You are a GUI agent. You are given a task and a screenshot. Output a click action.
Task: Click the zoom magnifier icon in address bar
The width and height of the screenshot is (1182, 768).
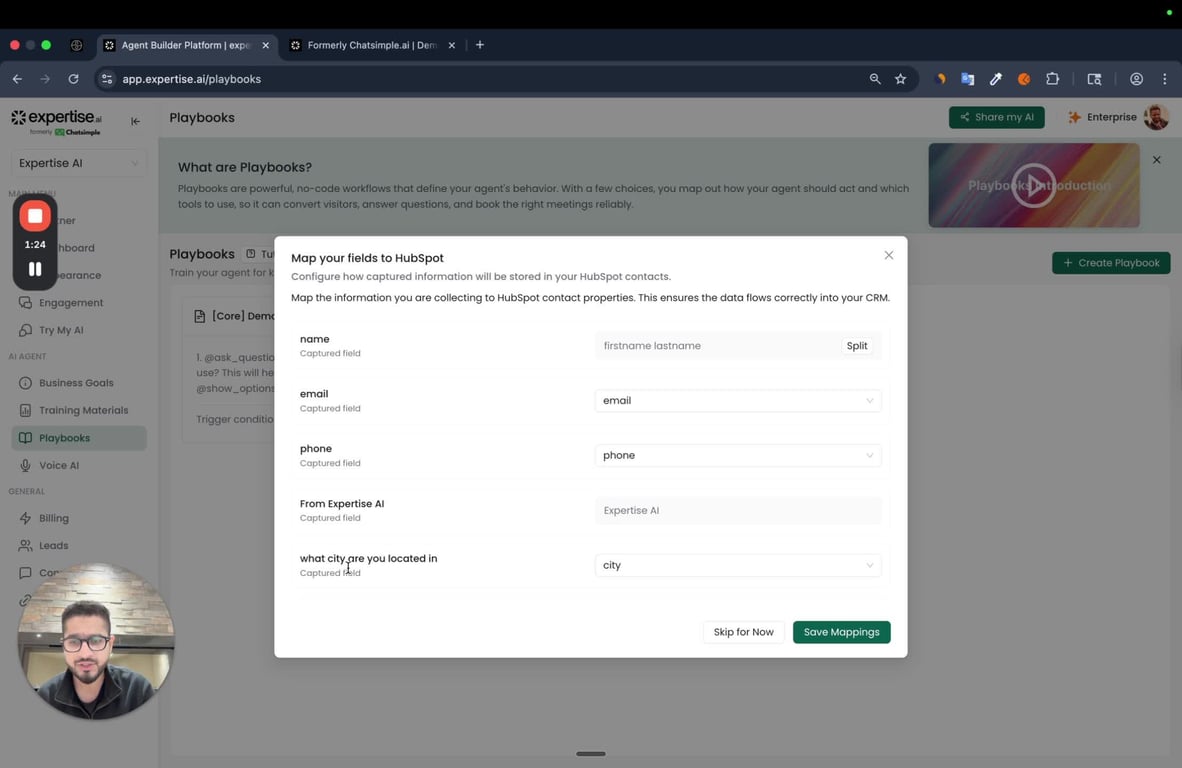coord(874,79)
